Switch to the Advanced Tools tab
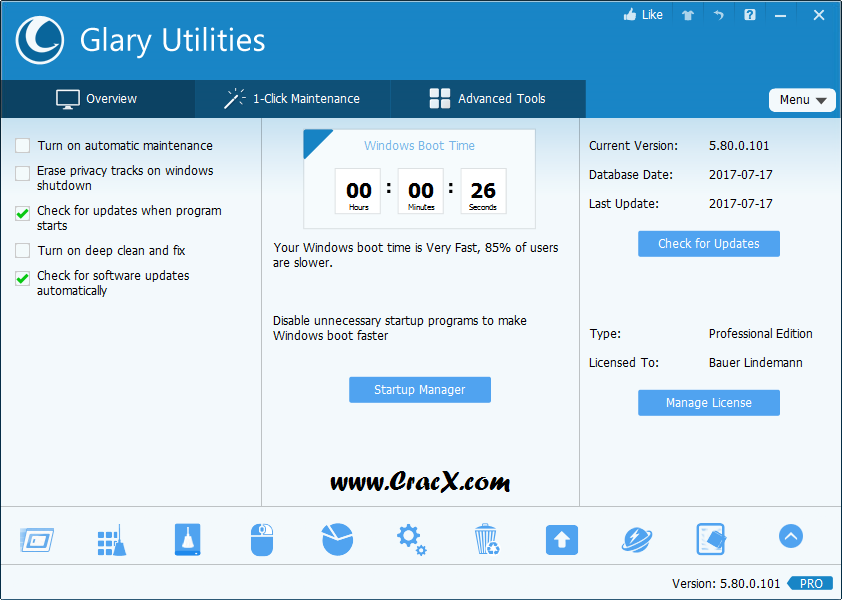 pos(488,99)
